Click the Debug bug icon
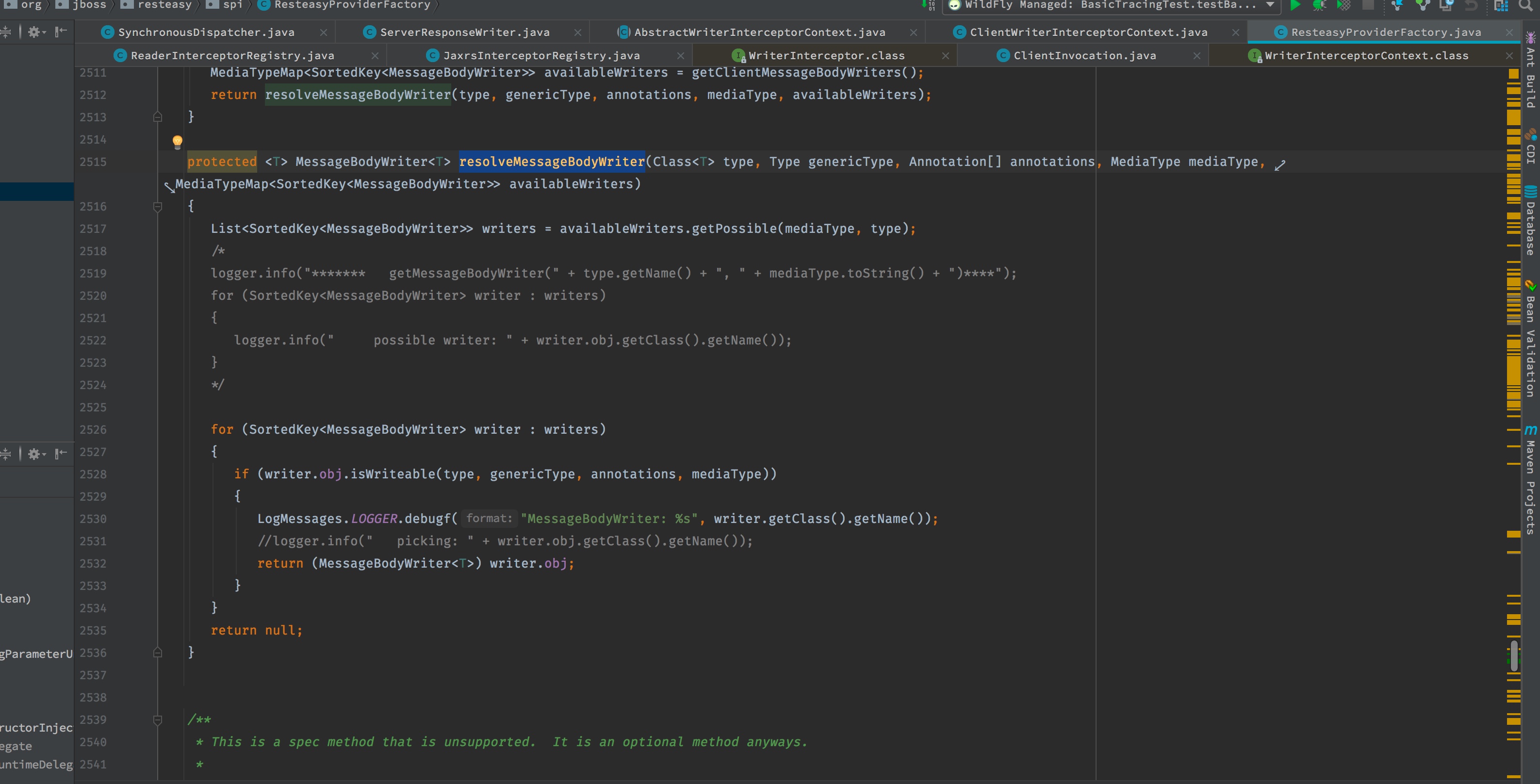The image size is (1540, 784). 1319,5
